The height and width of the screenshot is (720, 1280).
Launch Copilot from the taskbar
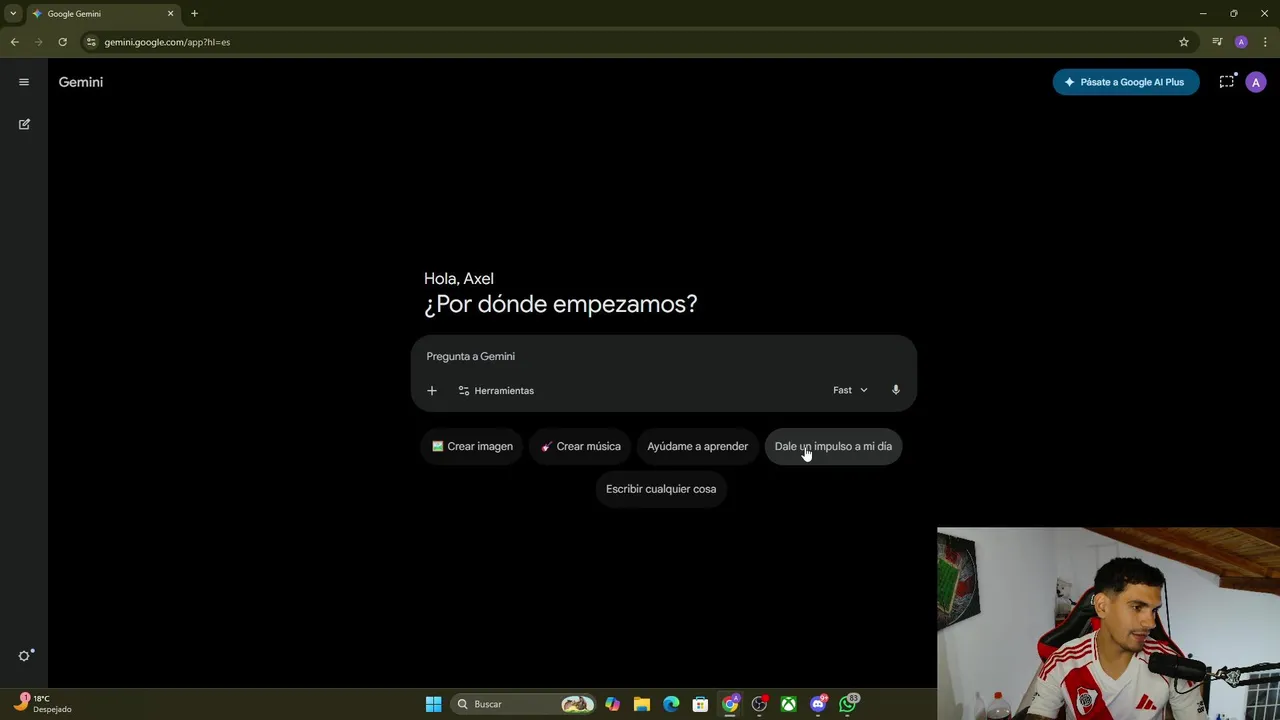[x=612, y=704]
